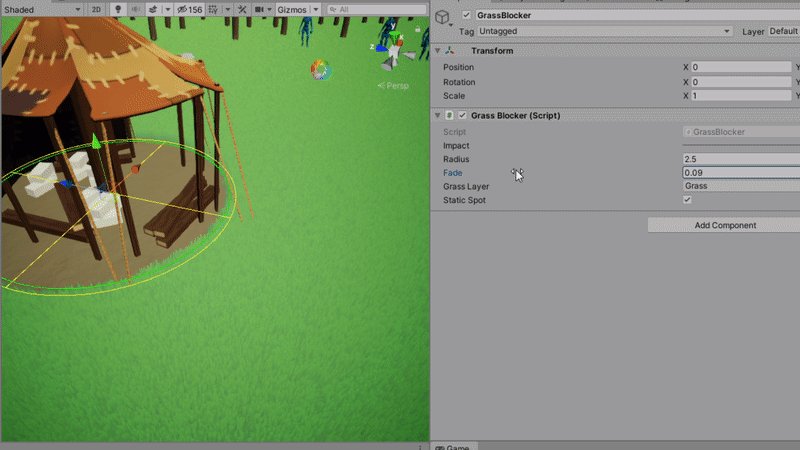Click the Static Spot label
The image size is (800, 450).
[464, 201]
